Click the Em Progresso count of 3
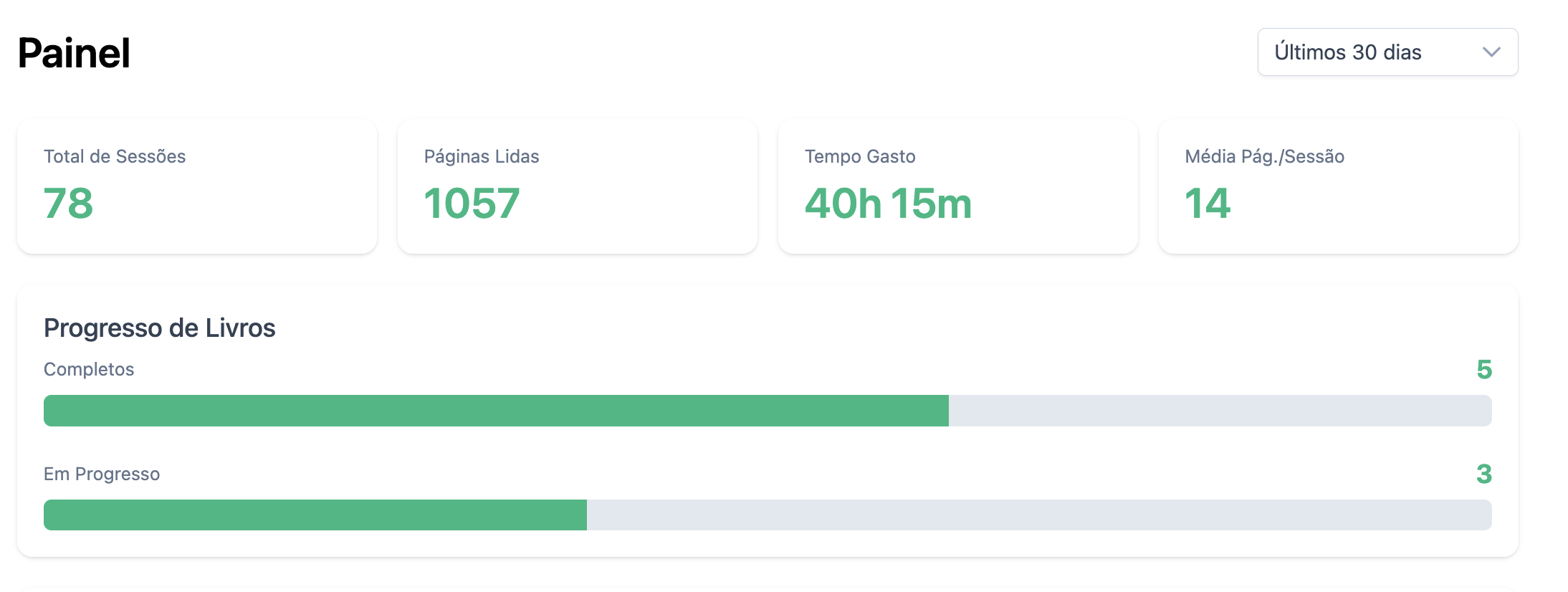Image resolution: width=1568 pixels, height=592 pixels. coord(1484,474)
